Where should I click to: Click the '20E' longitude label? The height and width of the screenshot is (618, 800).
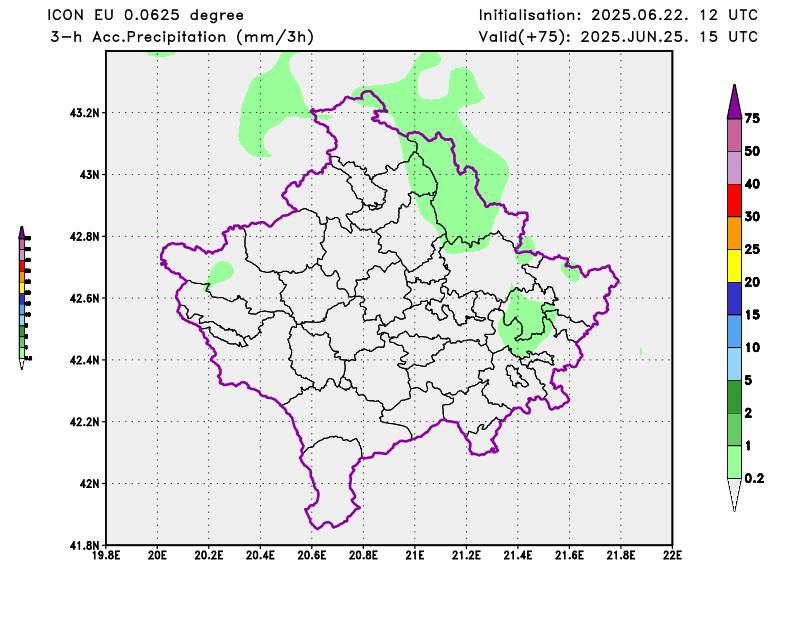[x=157, y=555]
